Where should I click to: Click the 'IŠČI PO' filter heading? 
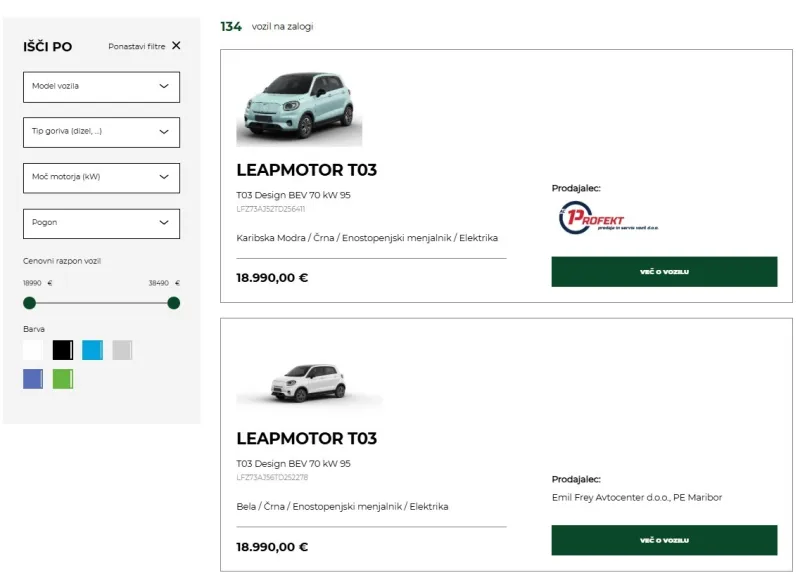pyautogui.click(x=47, y=47)
